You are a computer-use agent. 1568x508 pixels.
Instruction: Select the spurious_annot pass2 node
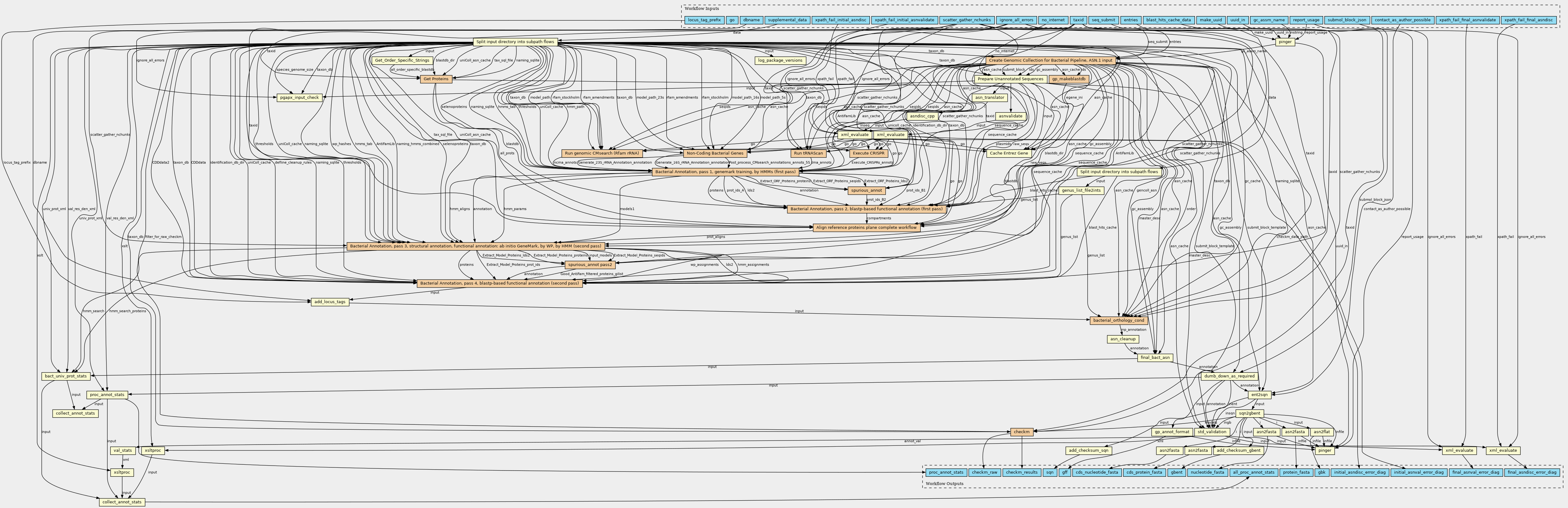tap(590, 265)
